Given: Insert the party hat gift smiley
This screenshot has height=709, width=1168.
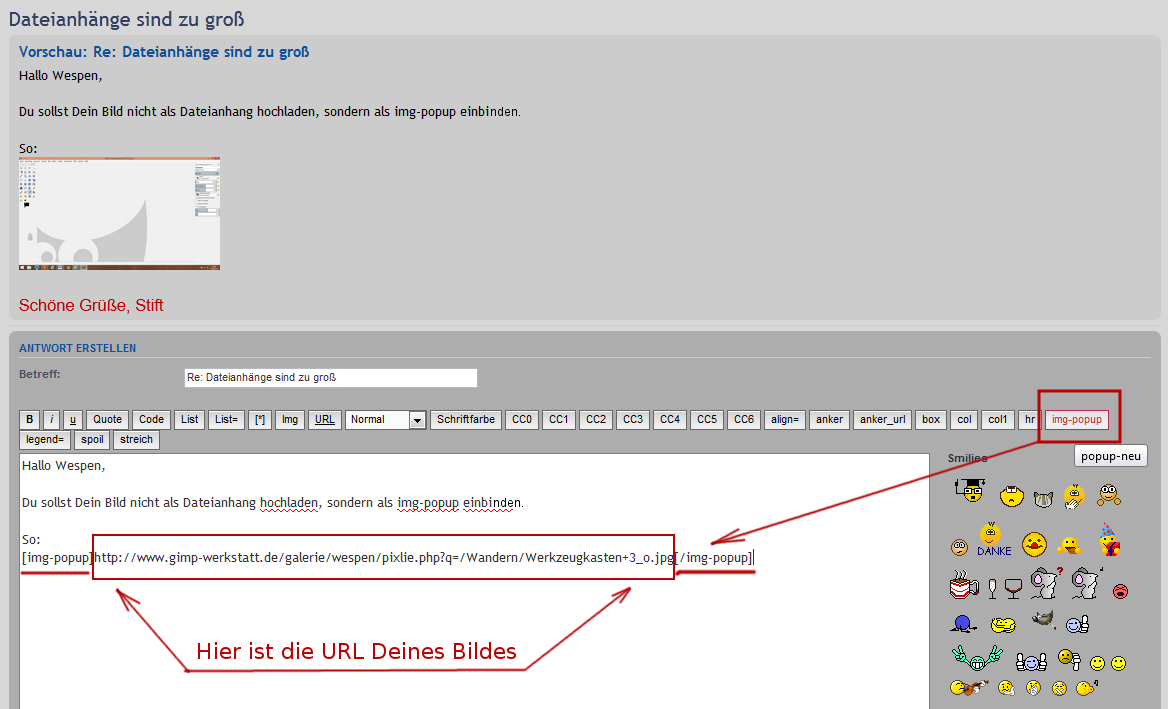Looking at the screenshot, I should pyautogui.click(x=1110, y=539).
